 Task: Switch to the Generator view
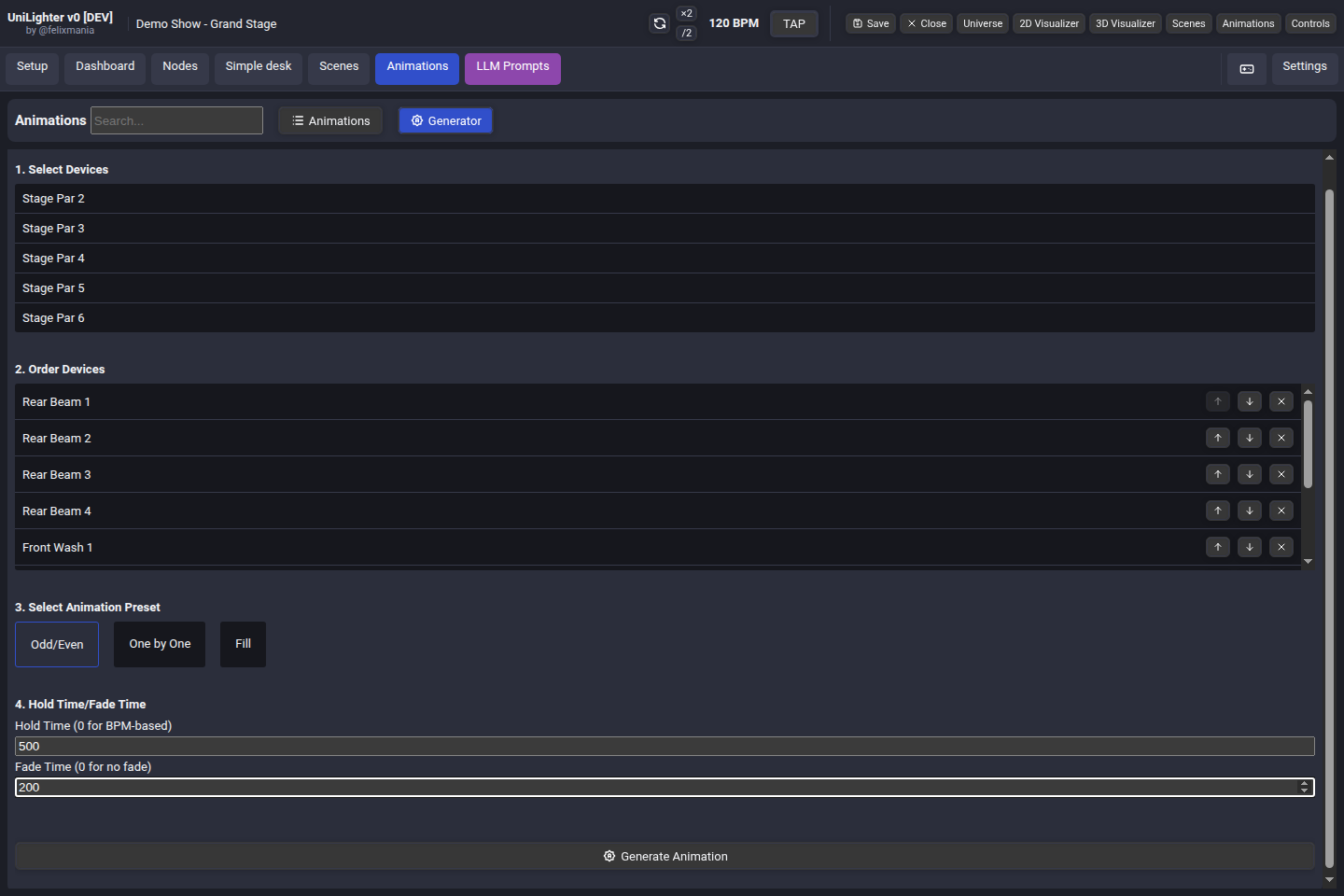[x=445, y=120]
